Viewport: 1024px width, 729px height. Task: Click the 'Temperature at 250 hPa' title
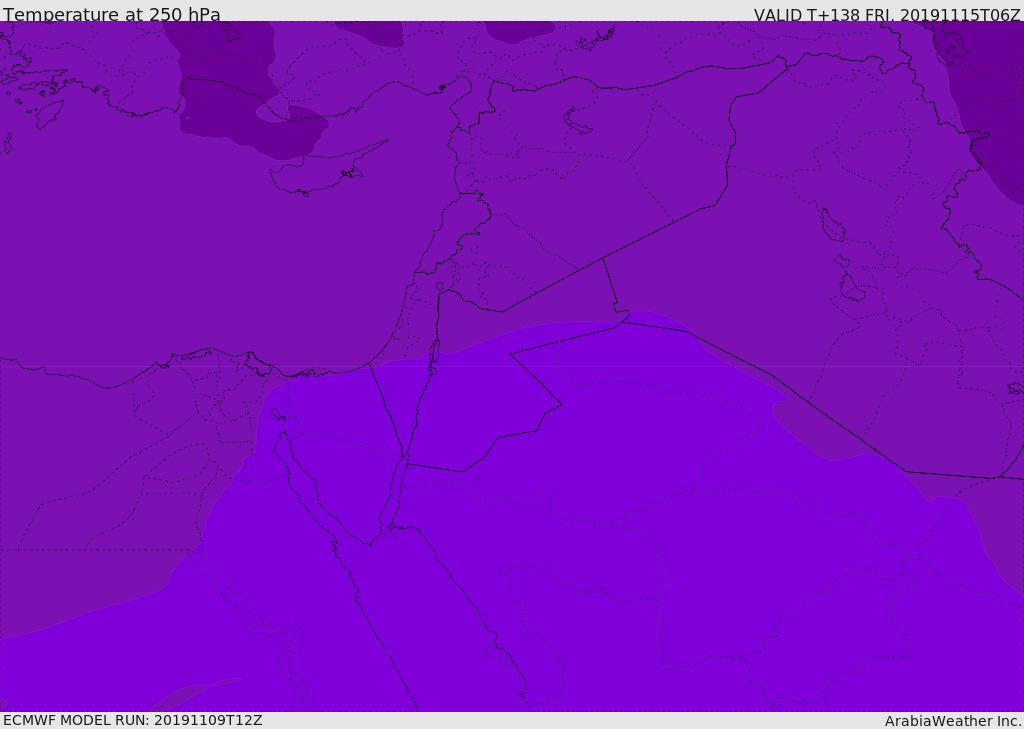(112, 14)
